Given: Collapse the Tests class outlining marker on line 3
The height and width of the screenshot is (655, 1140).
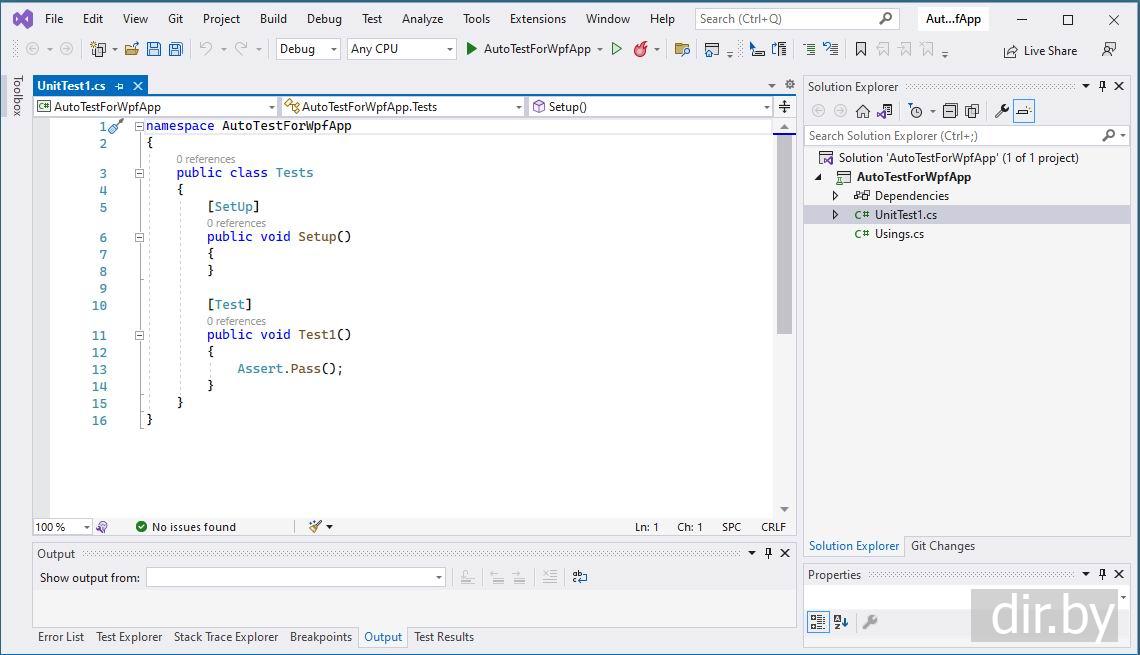Looking at the screenshot, I should click(x=139, y=173).
